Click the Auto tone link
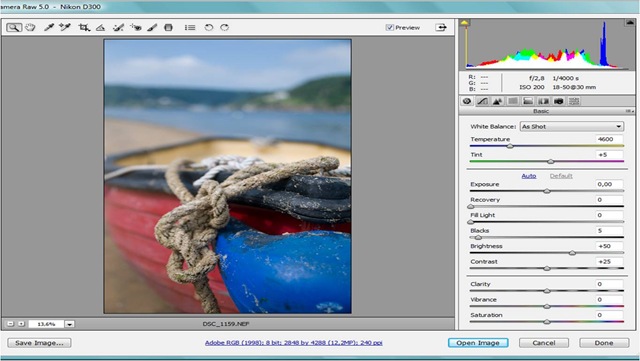 click(529, 176)
